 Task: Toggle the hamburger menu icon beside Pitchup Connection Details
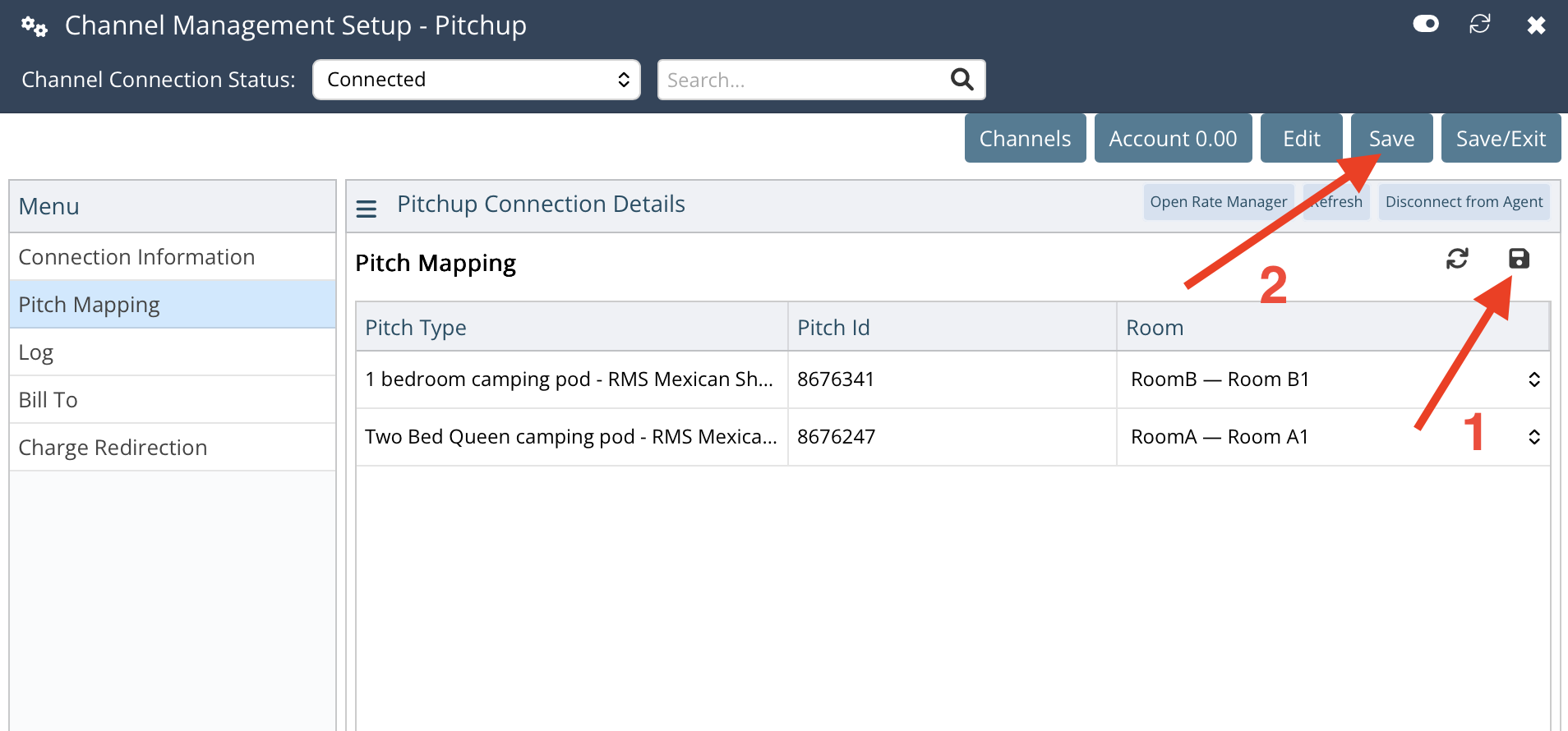367,209
